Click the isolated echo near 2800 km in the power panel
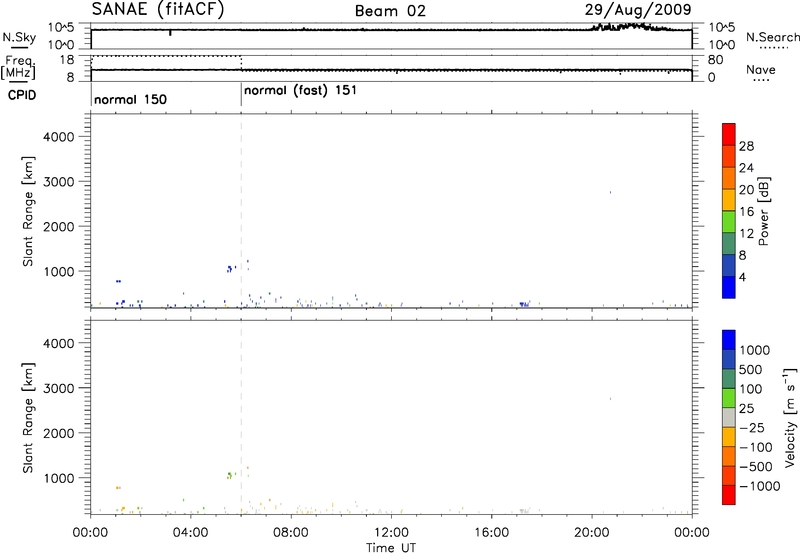The height and width of the screenshot is (554, 800). pyautogui.click(x=610, y=192)
